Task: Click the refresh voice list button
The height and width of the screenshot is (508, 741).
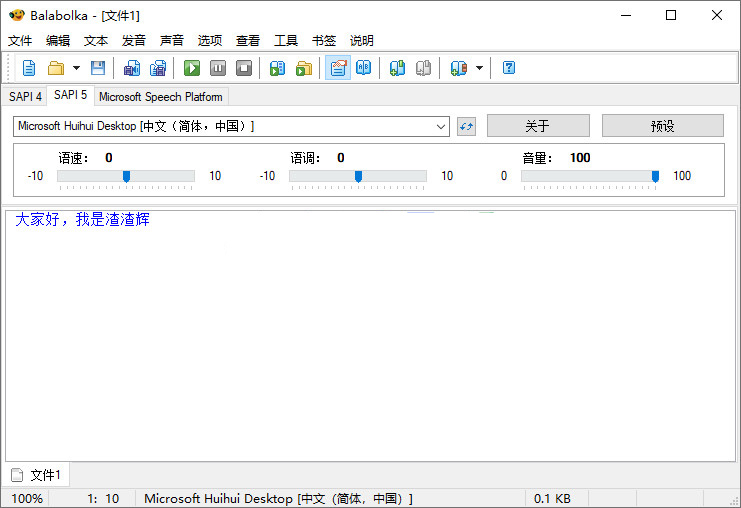Action: click(466, 126)
